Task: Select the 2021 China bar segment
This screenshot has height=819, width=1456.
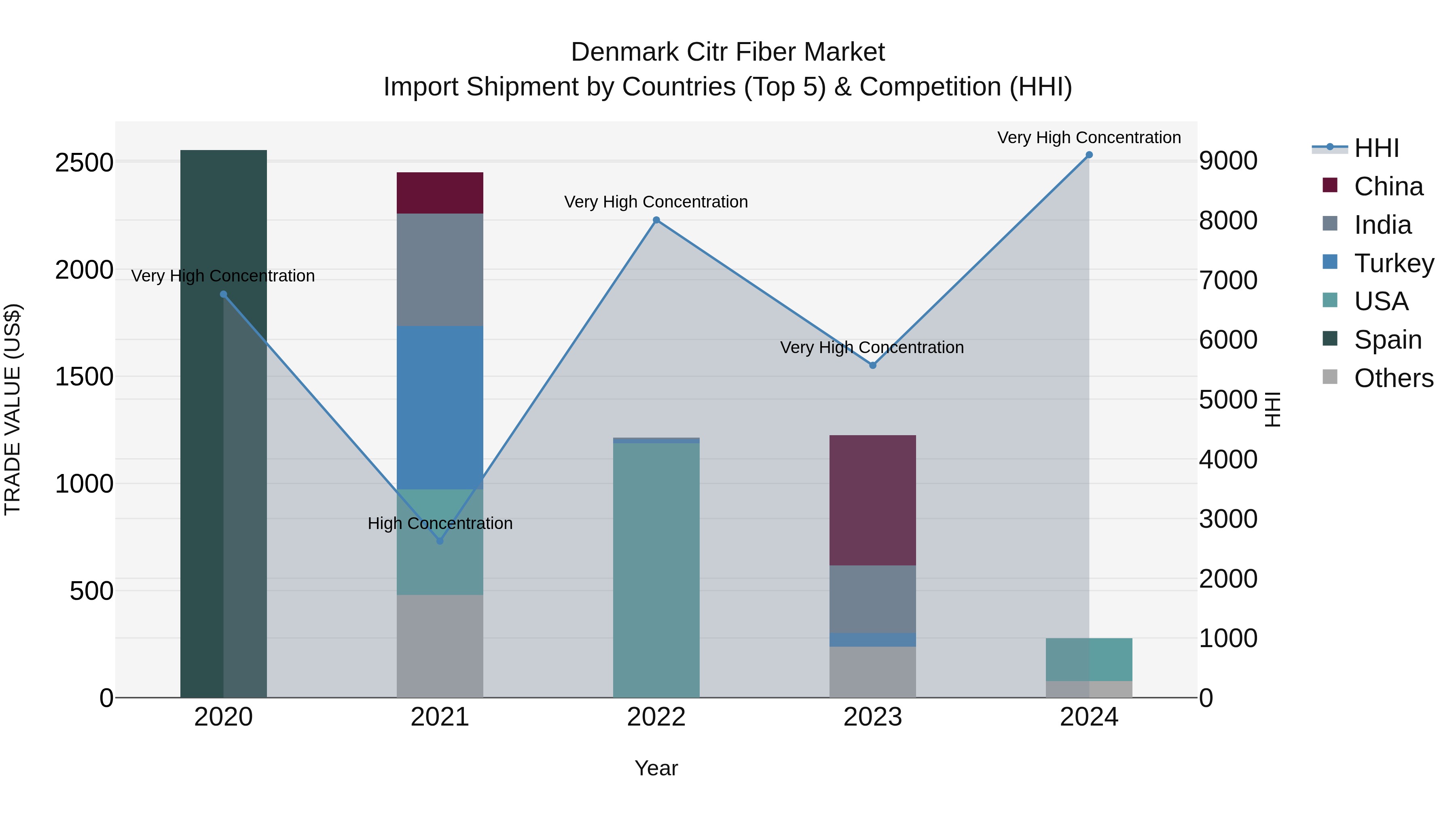Action: pos(440,193)
